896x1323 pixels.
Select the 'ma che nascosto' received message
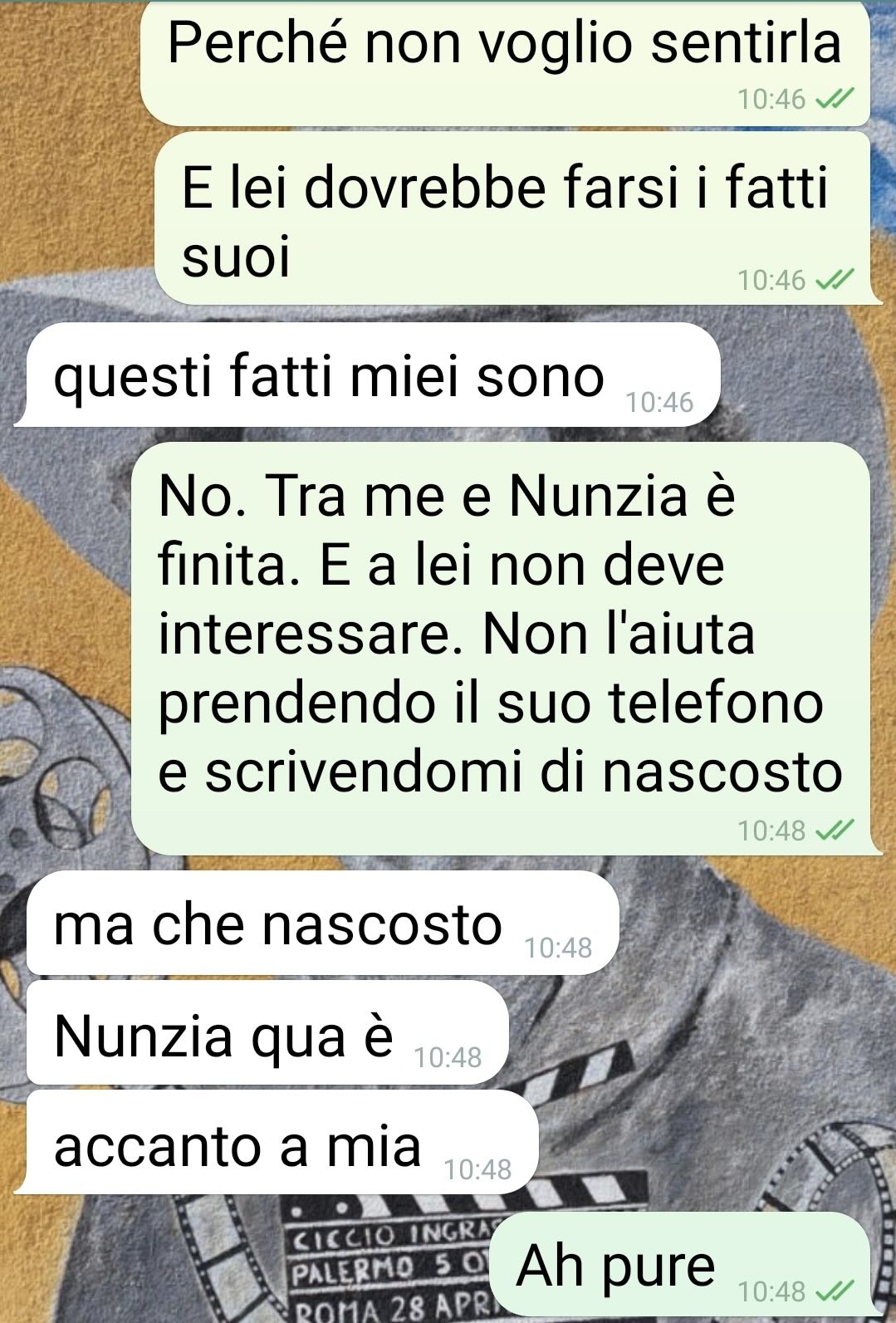tap(323, 923)
